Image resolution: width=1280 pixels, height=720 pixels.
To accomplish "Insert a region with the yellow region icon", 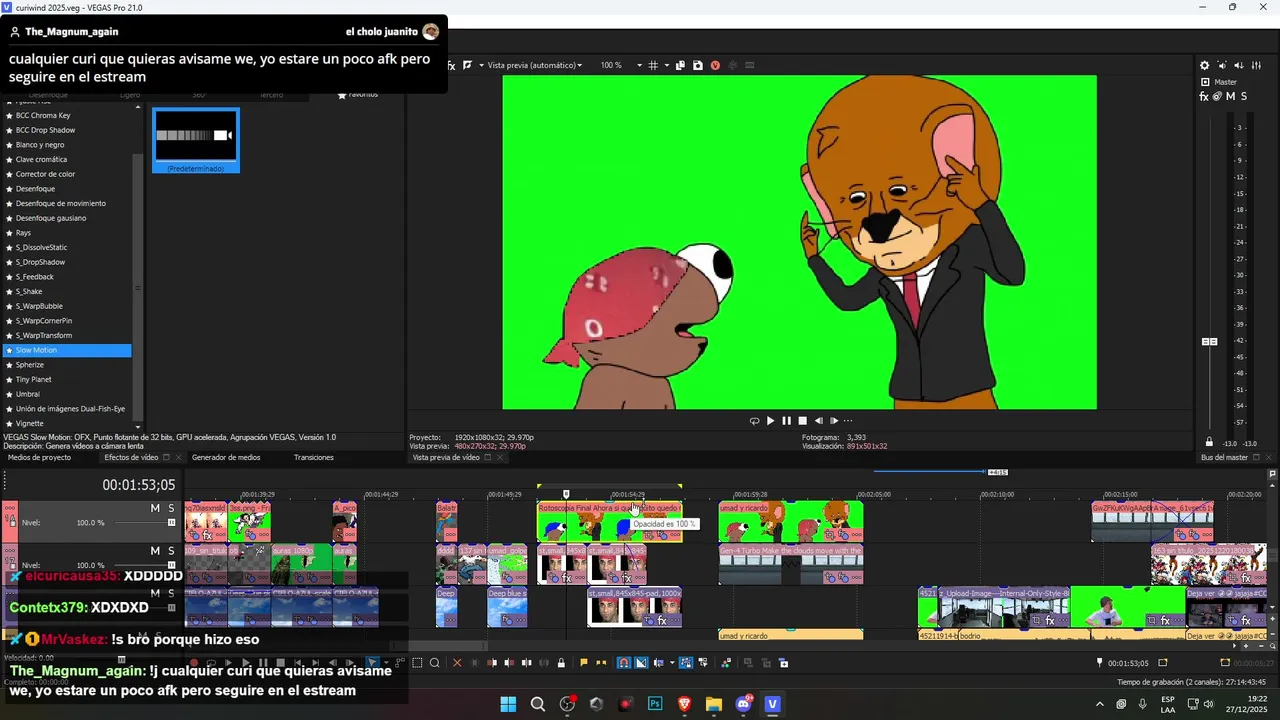I will 601,662.
